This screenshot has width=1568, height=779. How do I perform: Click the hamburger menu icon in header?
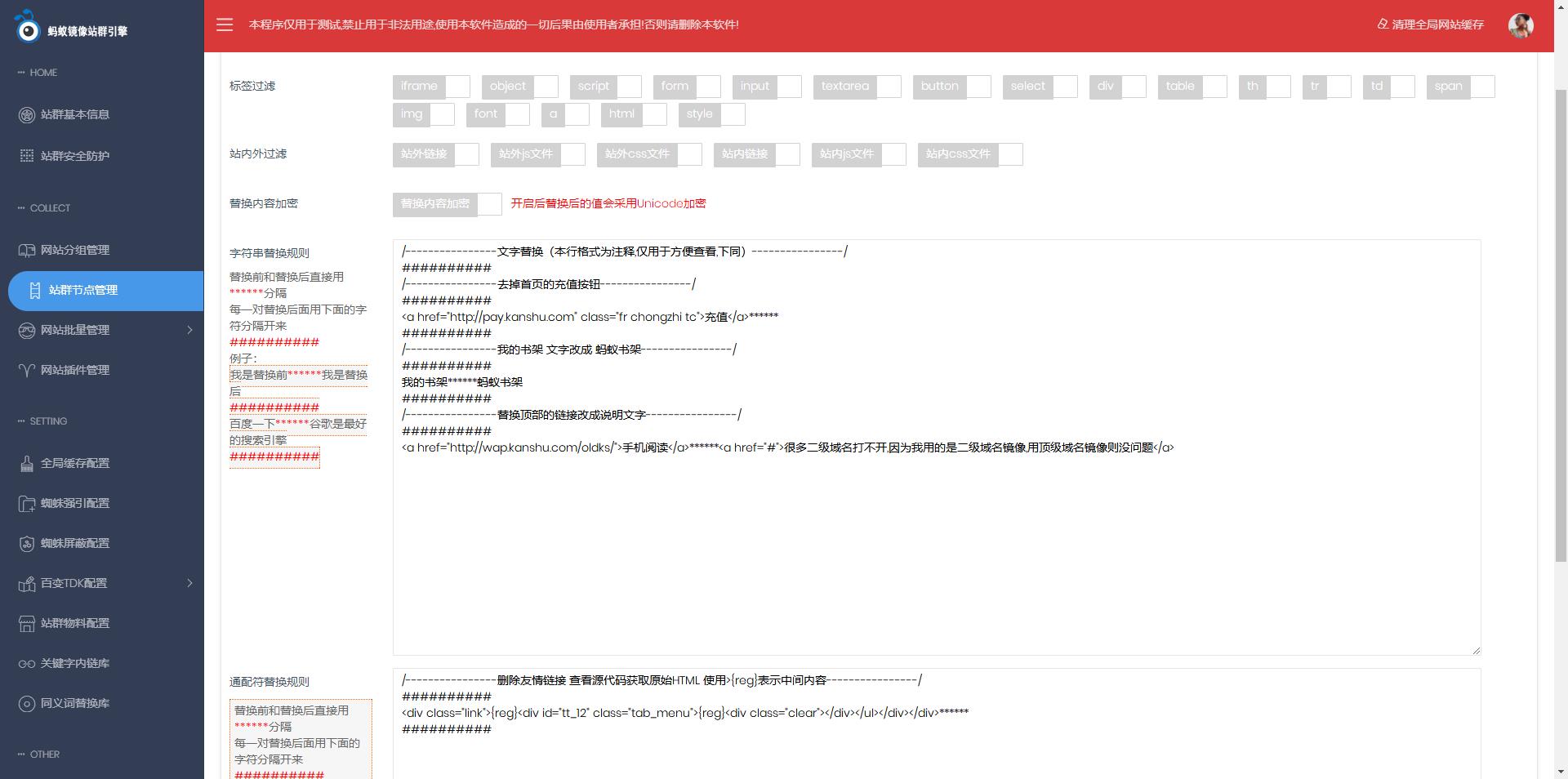(x=225, y=24)
